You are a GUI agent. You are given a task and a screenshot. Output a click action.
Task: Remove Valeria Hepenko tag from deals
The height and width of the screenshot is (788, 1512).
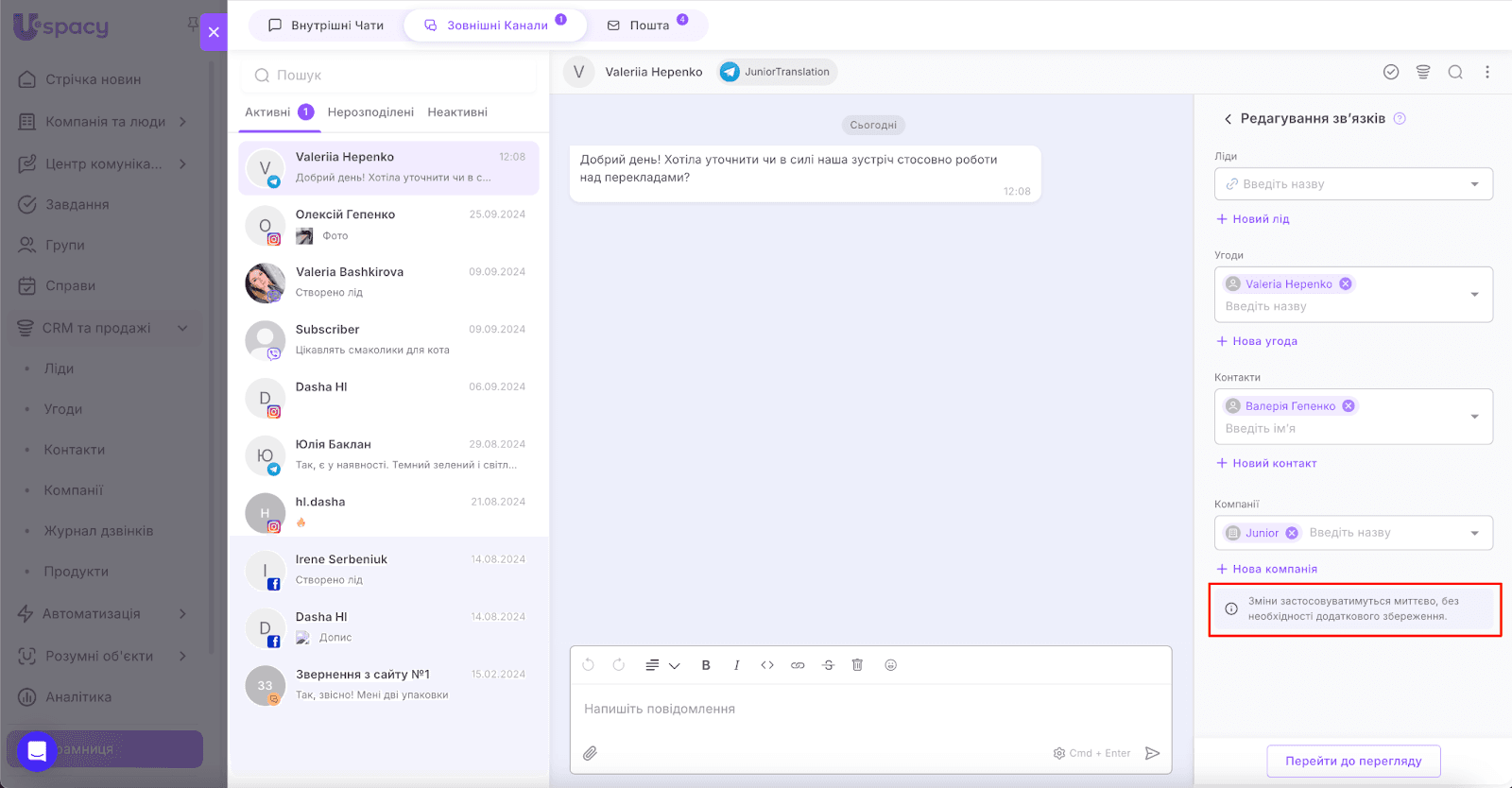click(x=1346, y=283)
